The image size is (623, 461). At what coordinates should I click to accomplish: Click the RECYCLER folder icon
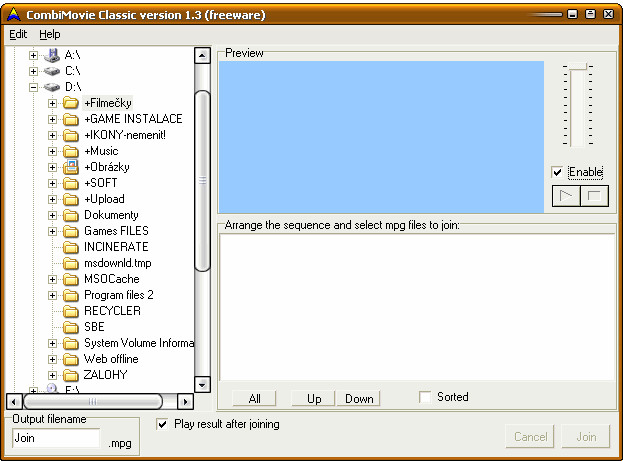(71, 311)
